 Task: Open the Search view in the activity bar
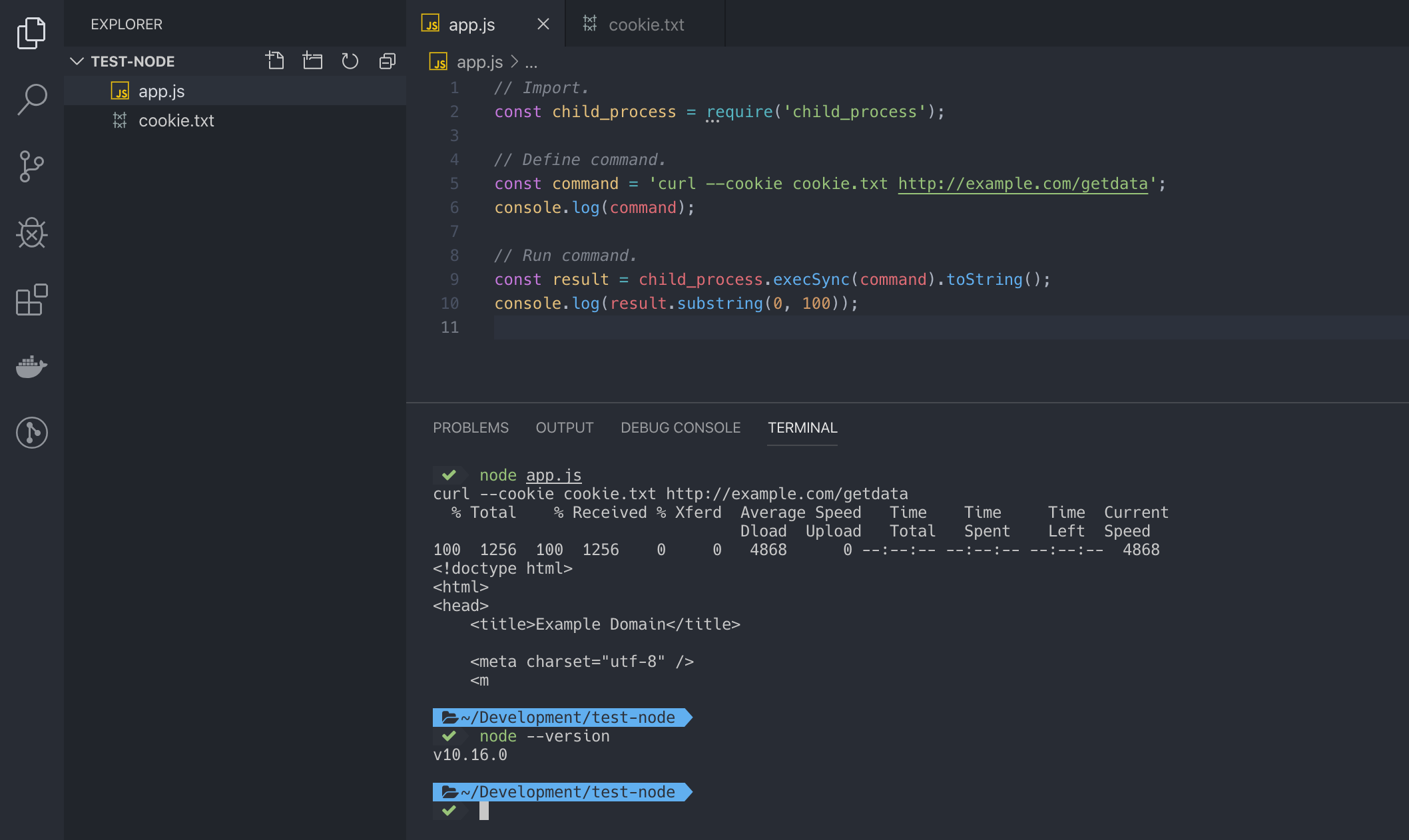31,100
